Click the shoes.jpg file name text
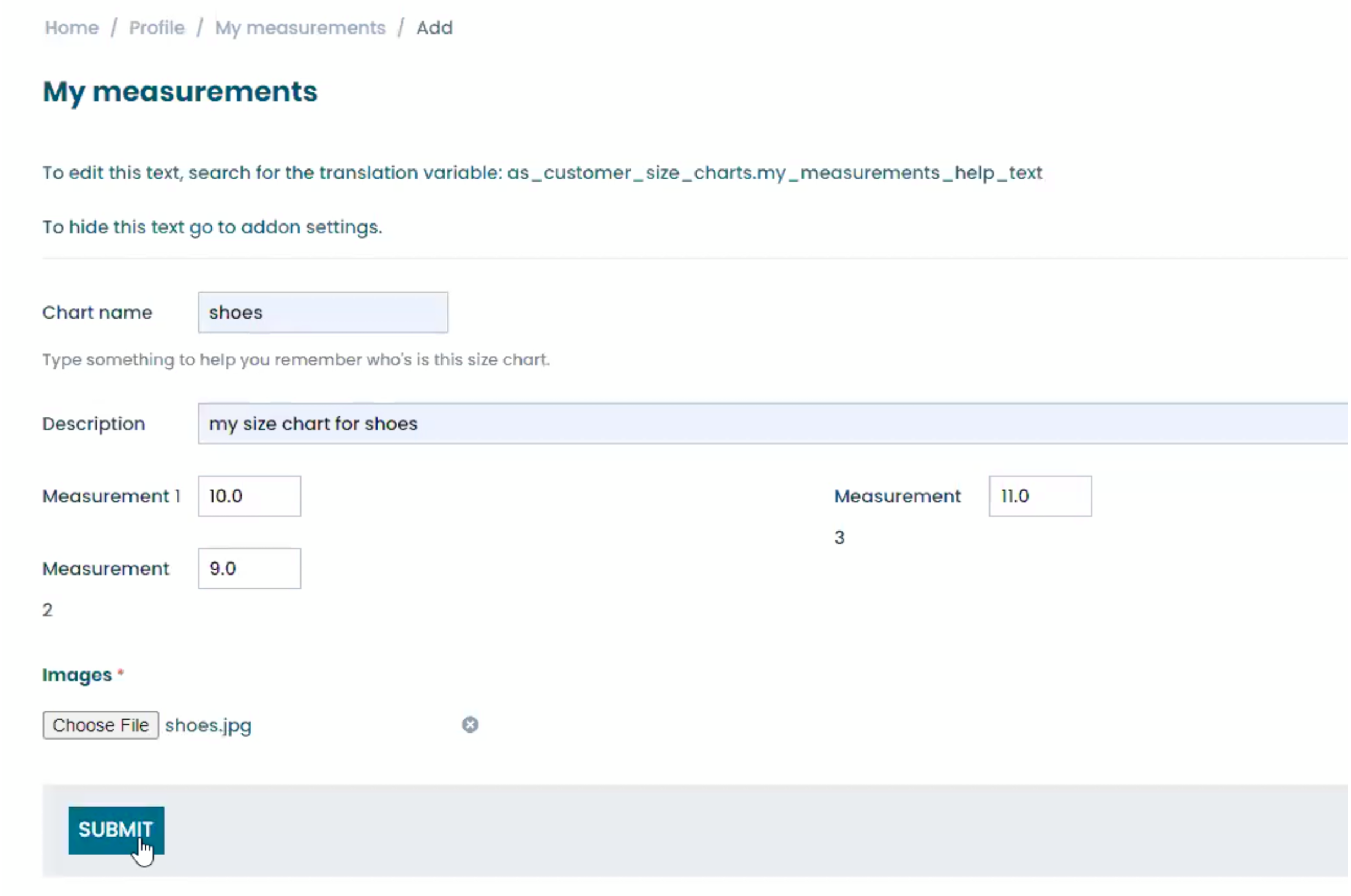Screen dimensions: 1351x896 209,726
